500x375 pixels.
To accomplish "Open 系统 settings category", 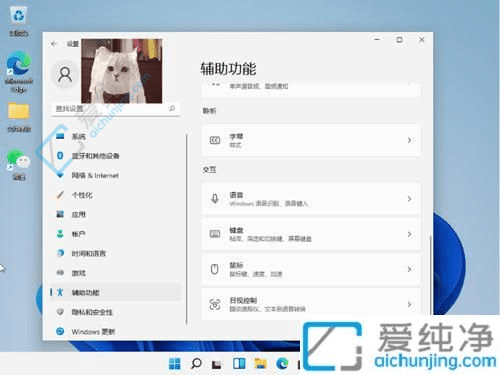I will (x=115, y=136).
